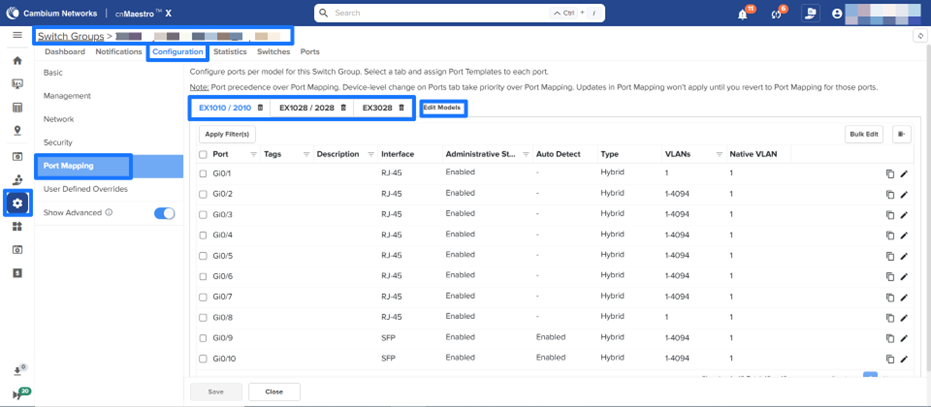
Task: Click the Bulk Edit button
Action: point(864,133)
